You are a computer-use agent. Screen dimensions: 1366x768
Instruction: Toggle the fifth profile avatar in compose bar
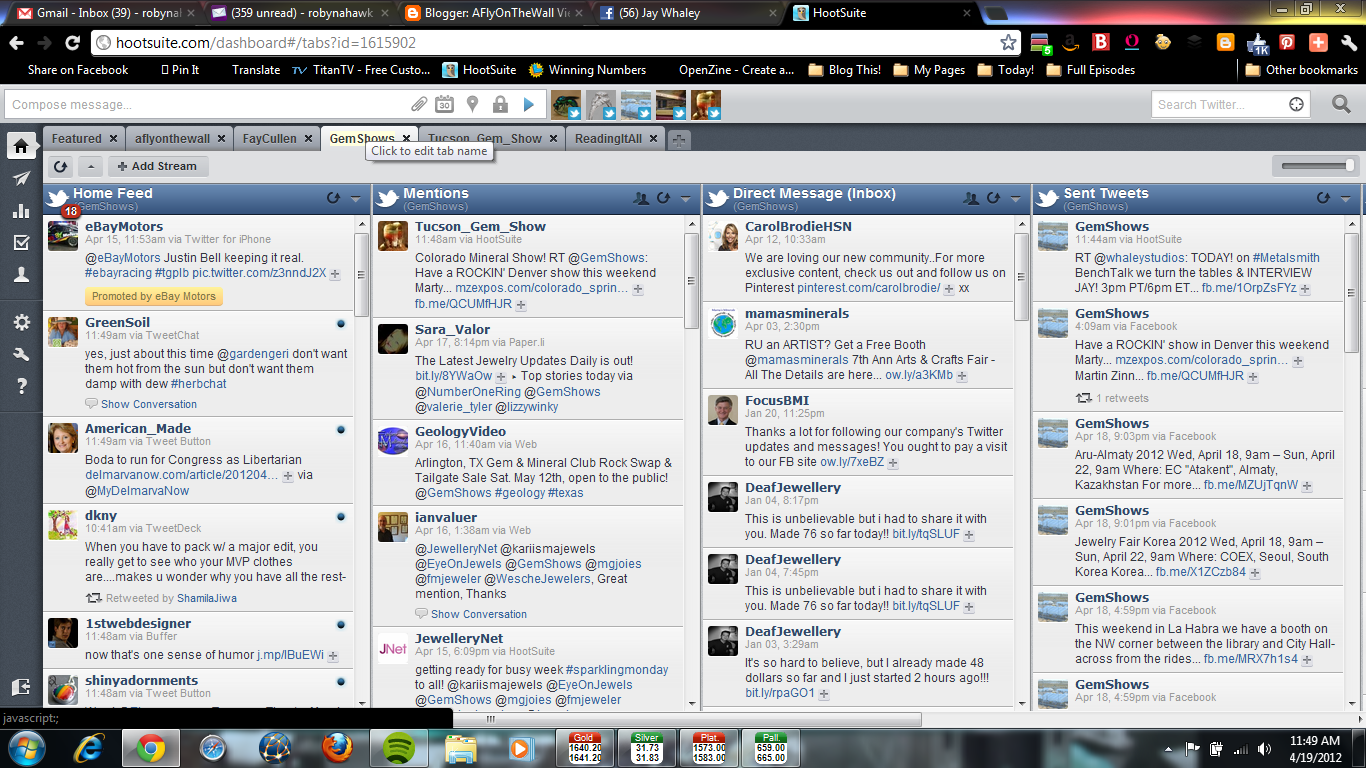pyautogui.click(x=706, y=104)
